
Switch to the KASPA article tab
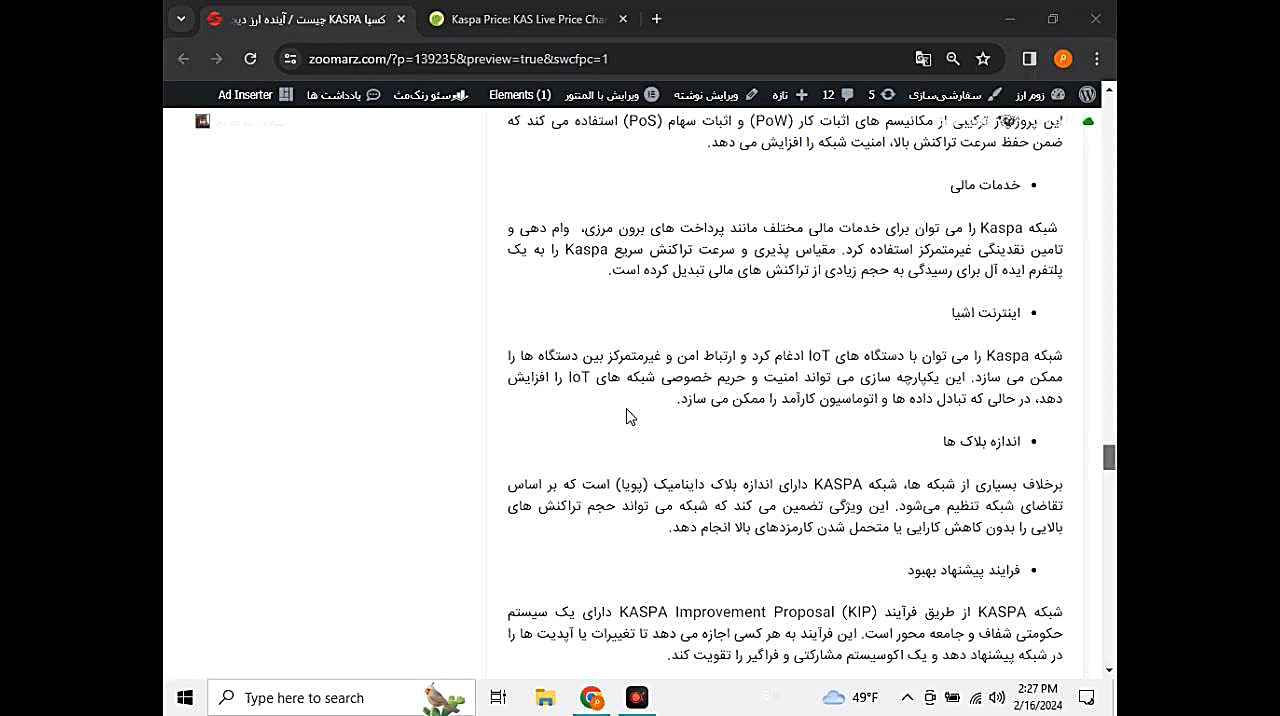306,19
